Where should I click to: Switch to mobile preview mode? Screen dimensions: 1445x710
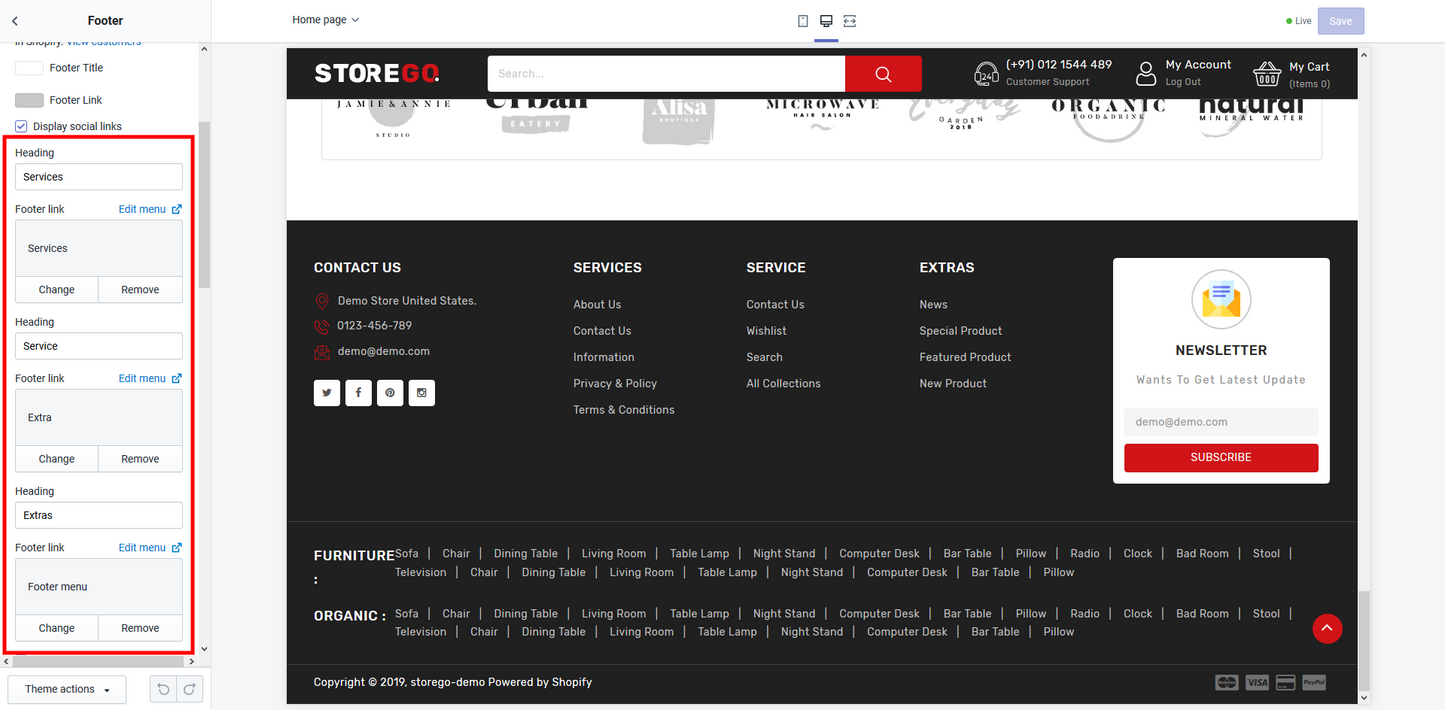click(802, 20)
